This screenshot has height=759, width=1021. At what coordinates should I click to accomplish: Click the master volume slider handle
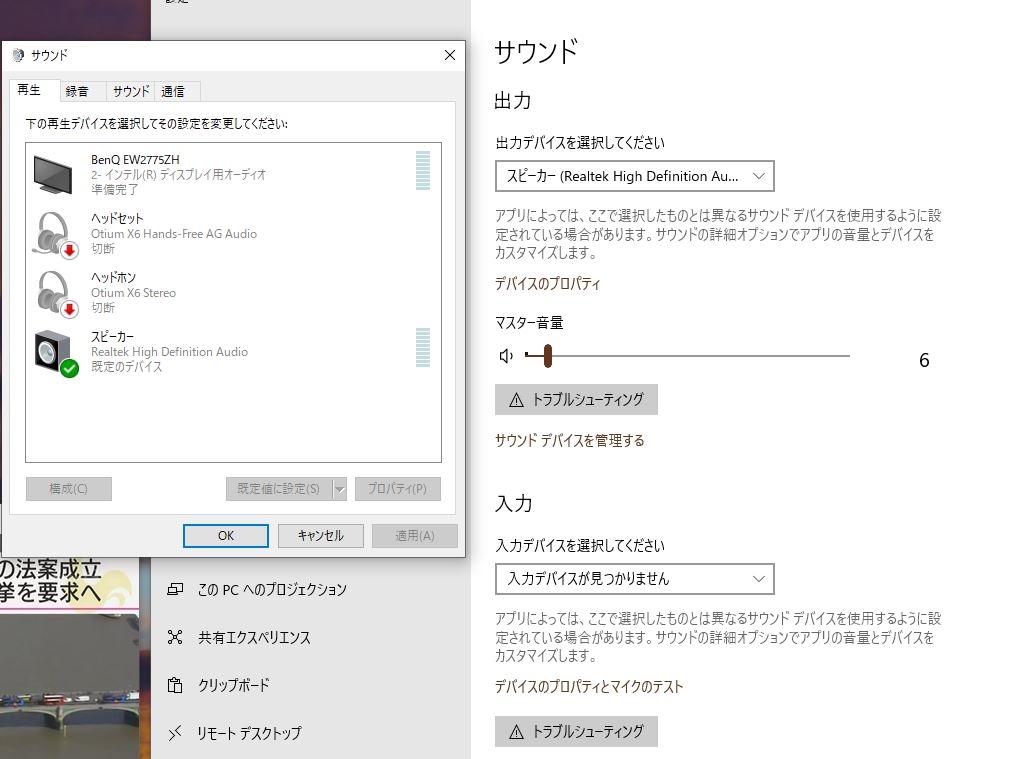548,356
